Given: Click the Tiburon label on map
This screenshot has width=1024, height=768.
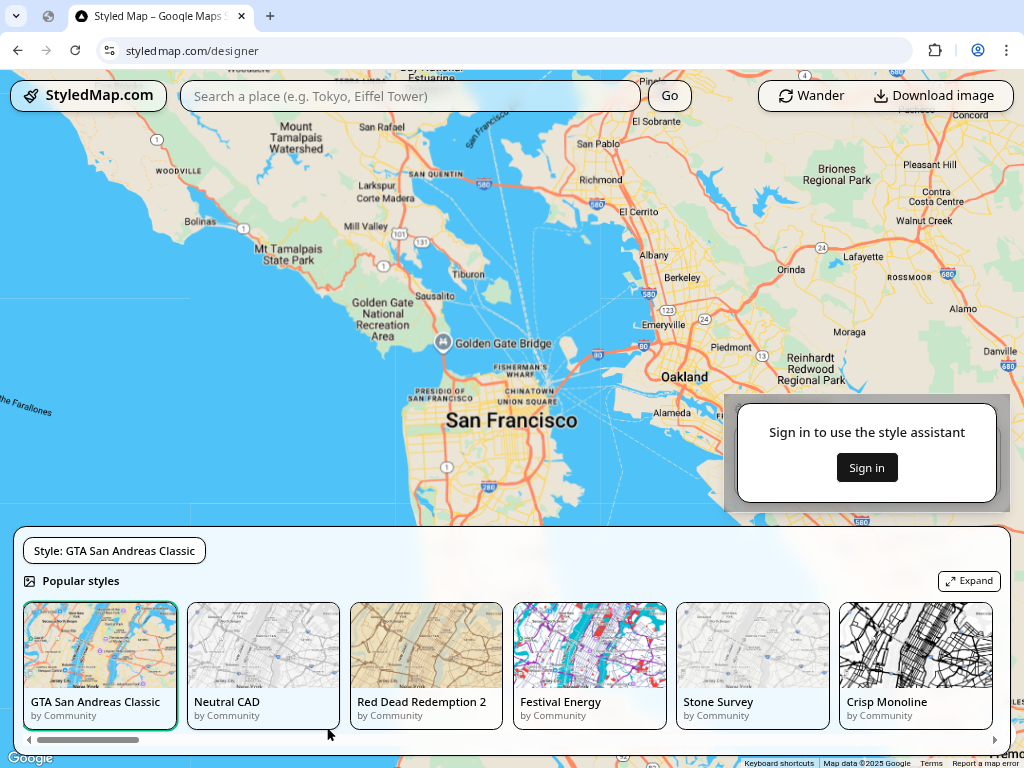Looking at the screenshot, I should 468,274.
